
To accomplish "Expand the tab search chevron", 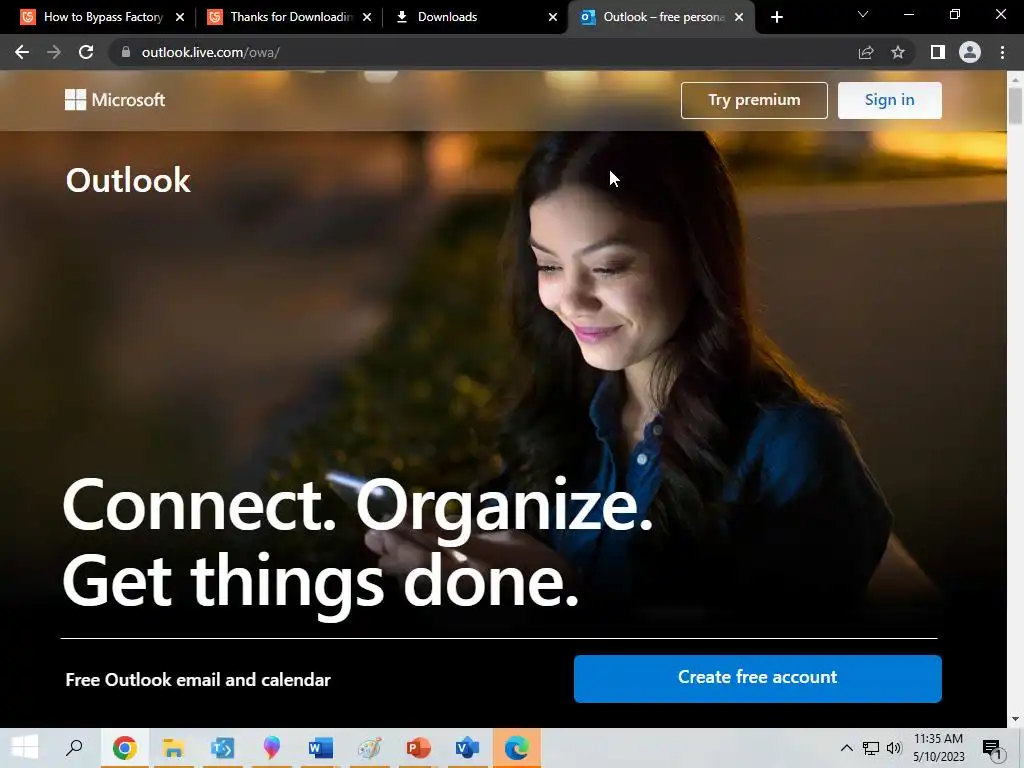I will pos(863,14).
